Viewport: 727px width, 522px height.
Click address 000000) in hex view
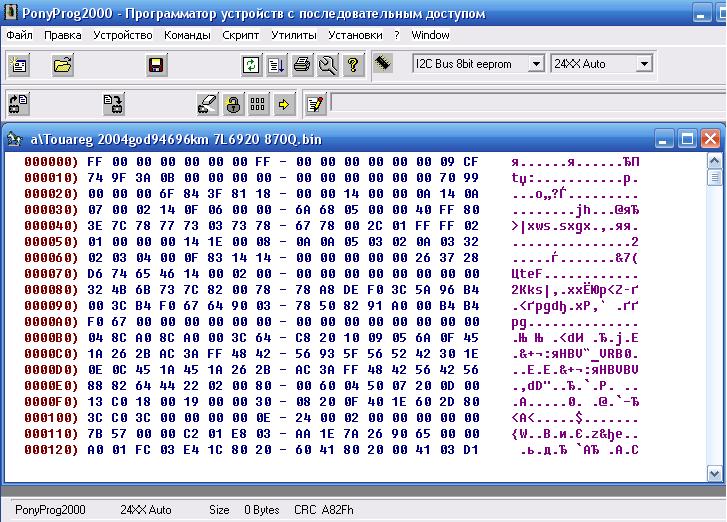point(51,162)
